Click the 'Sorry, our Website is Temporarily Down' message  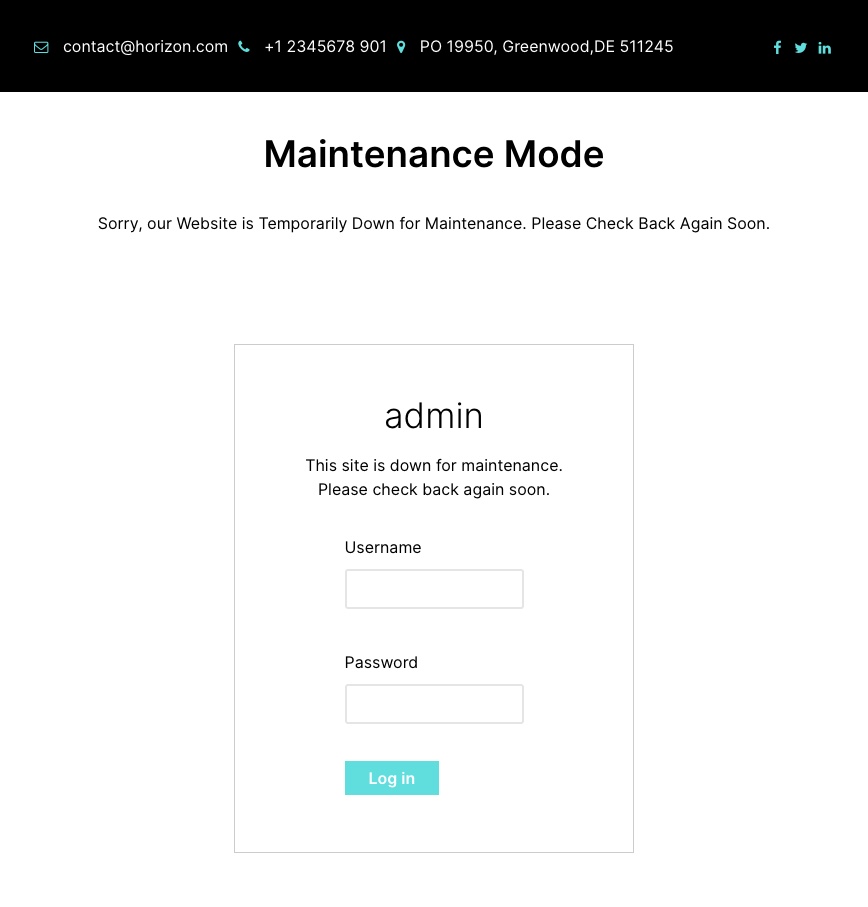(x=433, y=224)
